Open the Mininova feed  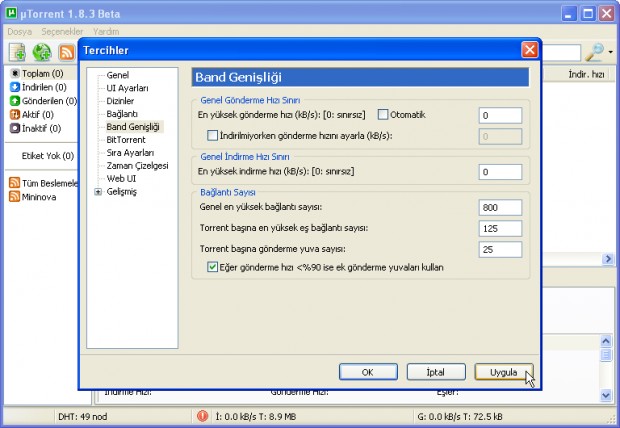click(x=39, y=197)
